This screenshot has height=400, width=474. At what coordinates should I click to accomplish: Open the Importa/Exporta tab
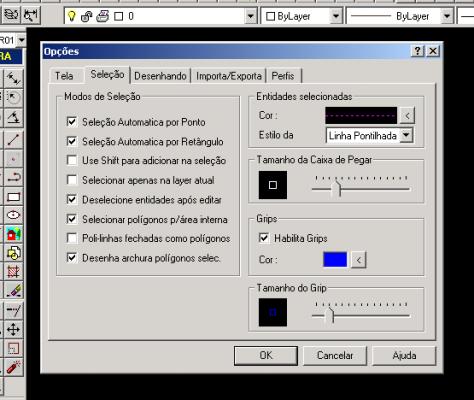click(229, 76)
